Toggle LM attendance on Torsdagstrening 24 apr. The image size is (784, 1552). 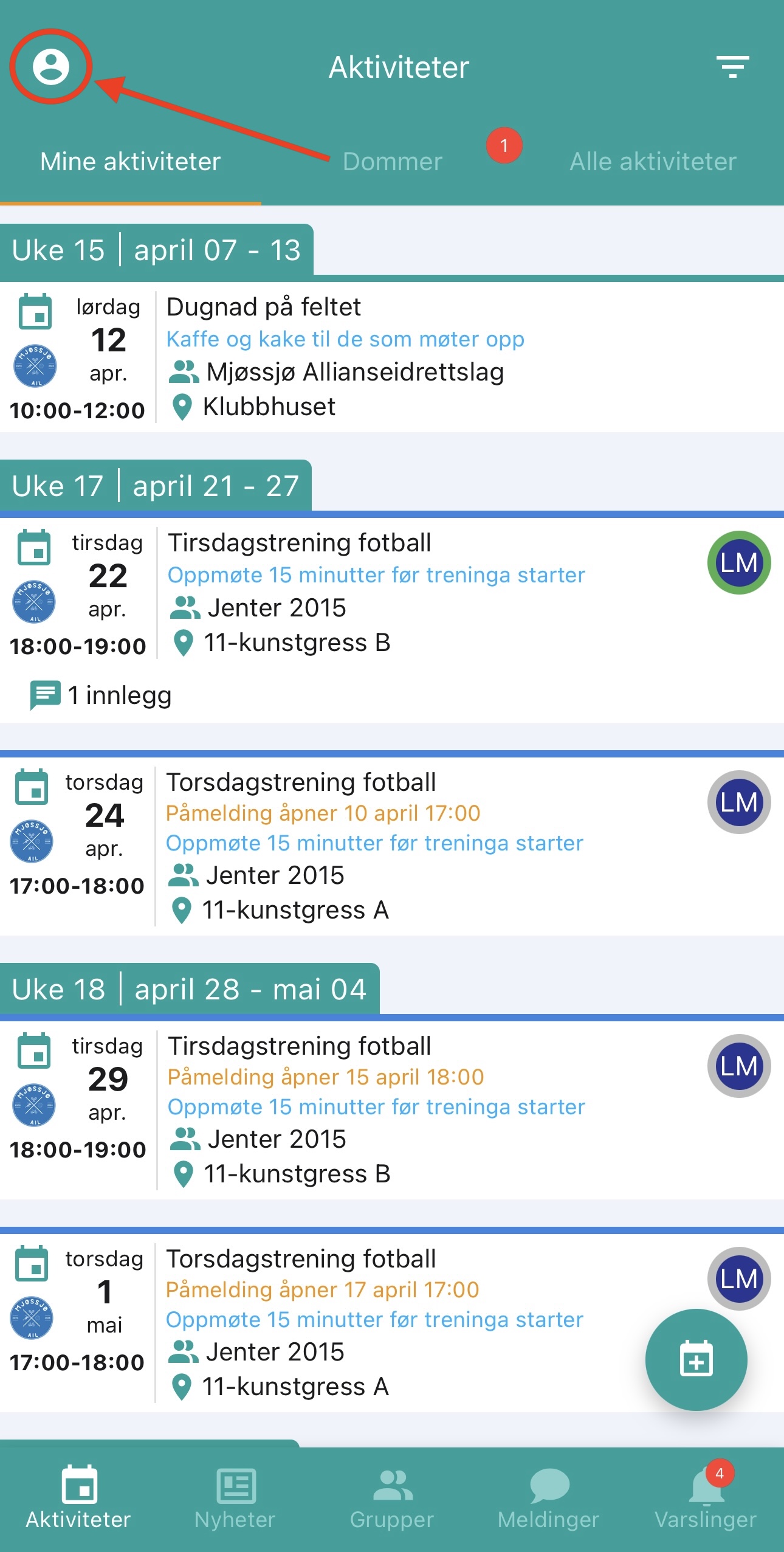pyautogui.click(x=739, y=802)
